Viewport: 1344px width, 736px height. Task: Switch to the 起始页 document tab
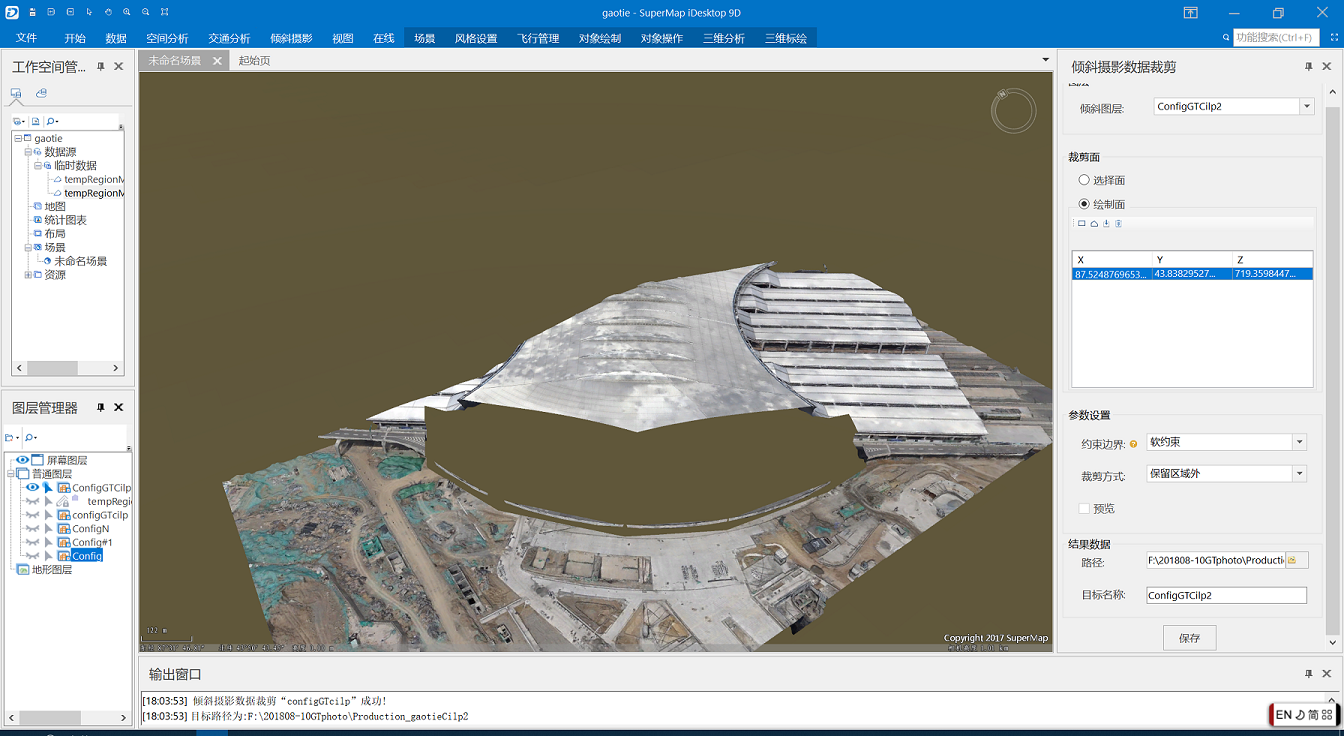(x=254, y=60)
